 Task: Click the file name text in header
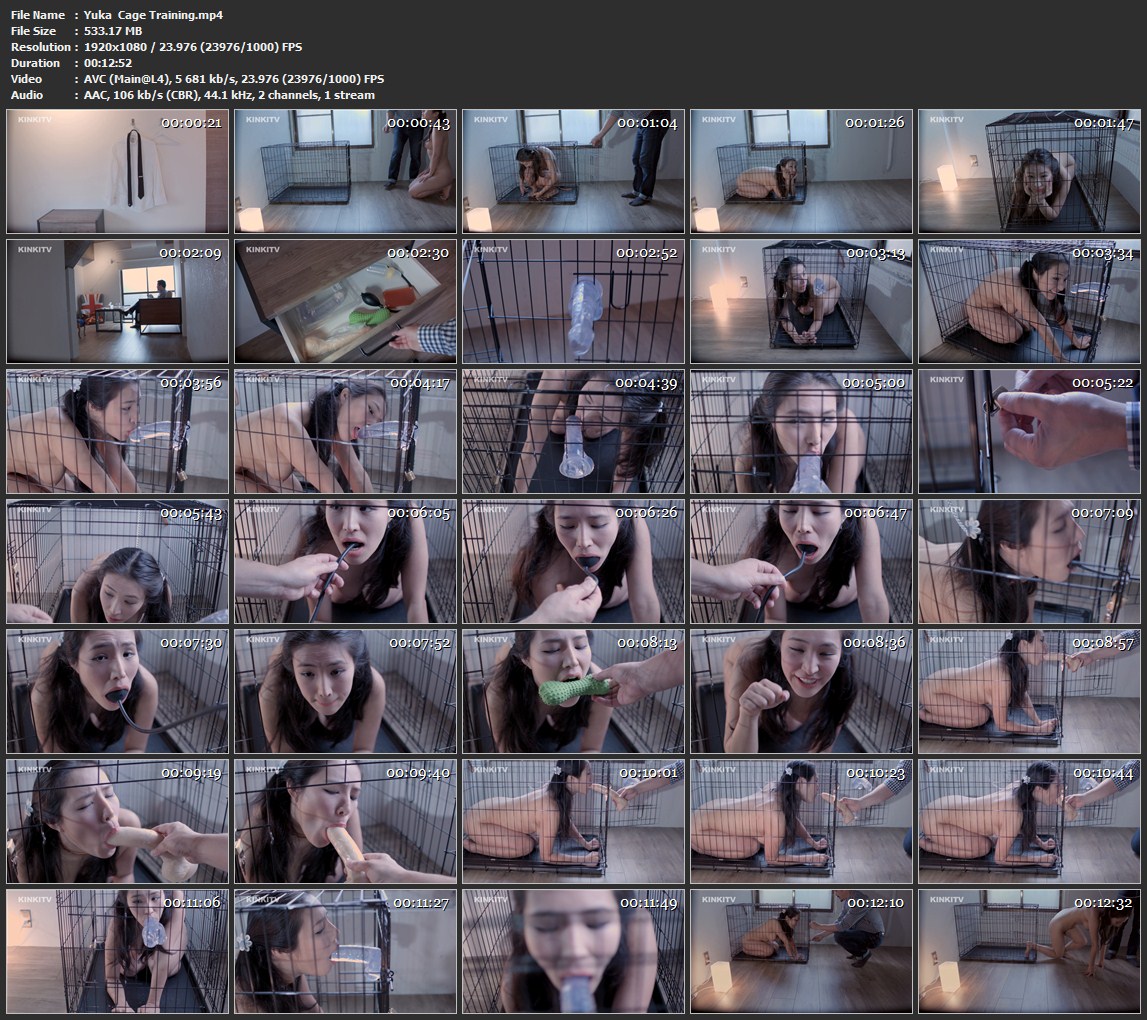pos(153,15)
